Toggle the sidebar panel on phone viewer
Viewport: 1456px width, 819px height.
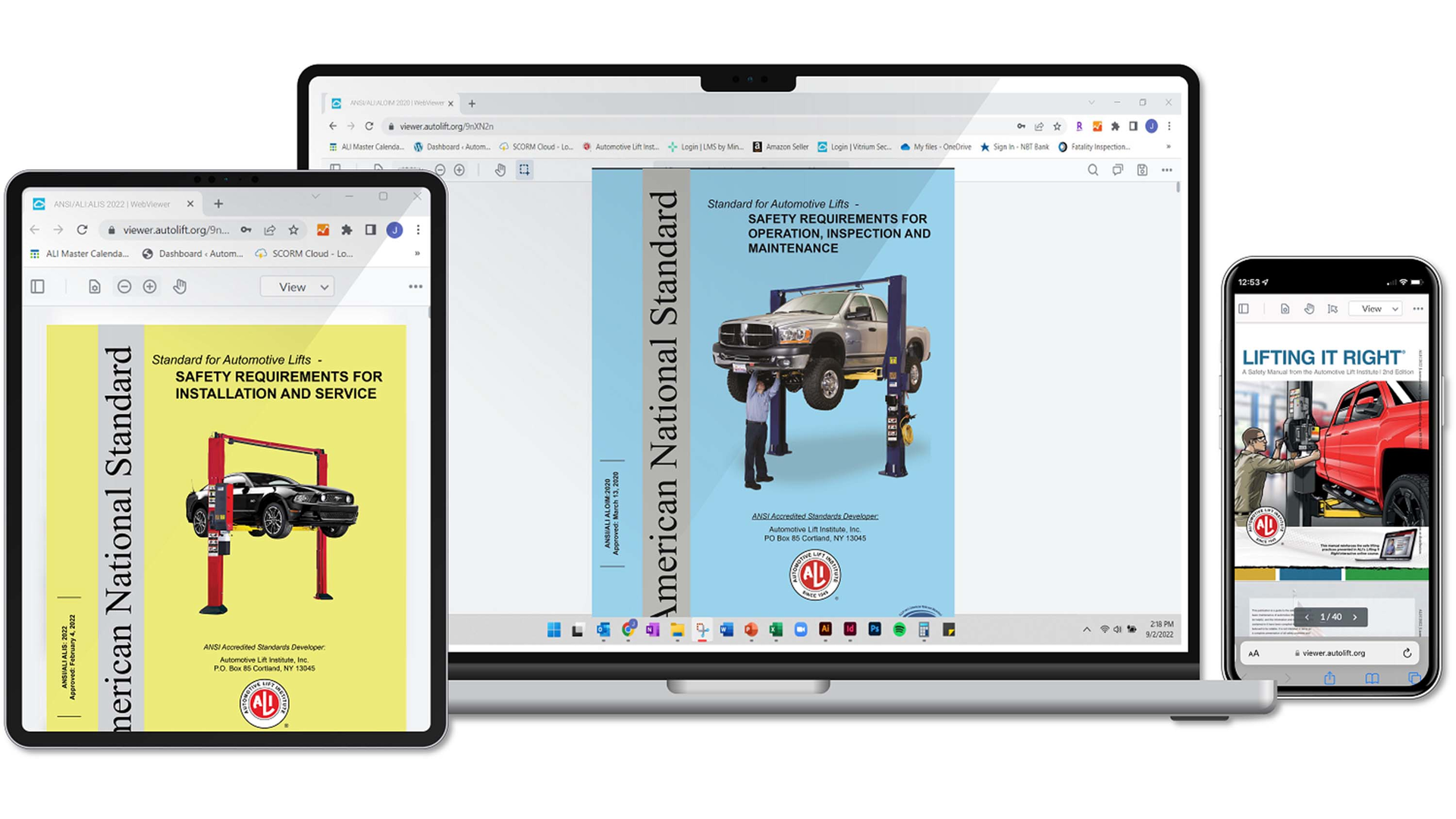(1244, 309)
